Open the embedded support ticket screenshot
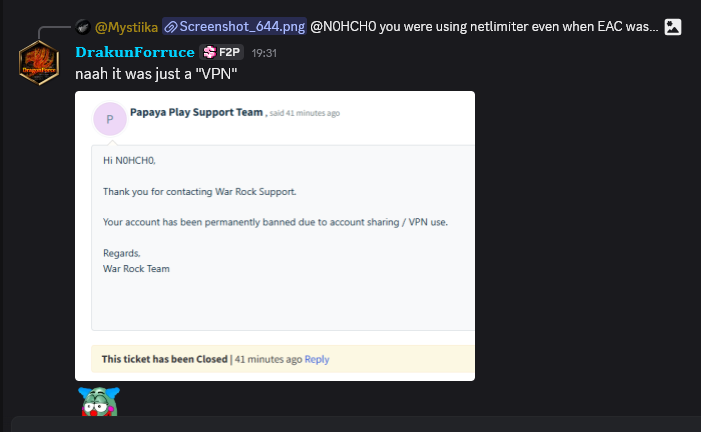Image resolution: width=701 pixels, height=432 pixels. point(275,236)
